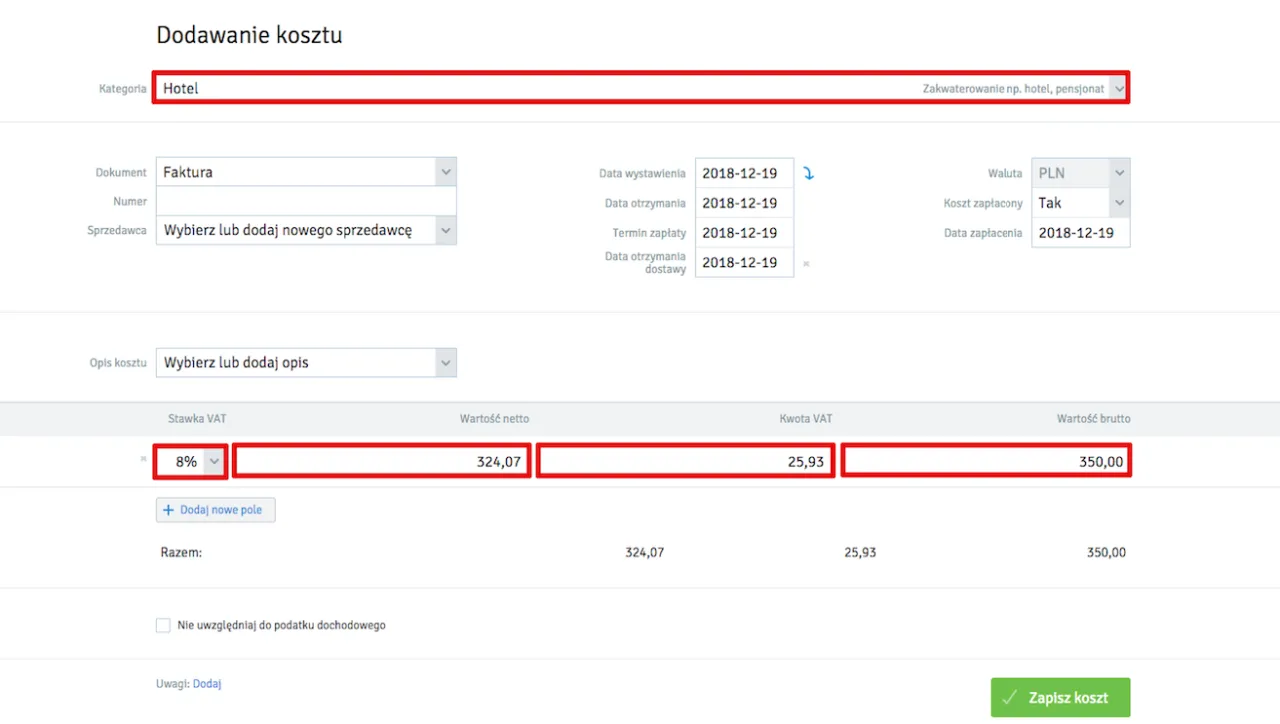Viewport: 1280px width, 724px height.
Task: Open the Kategoria dropdown showing Hotel
Action: (640, 88)
